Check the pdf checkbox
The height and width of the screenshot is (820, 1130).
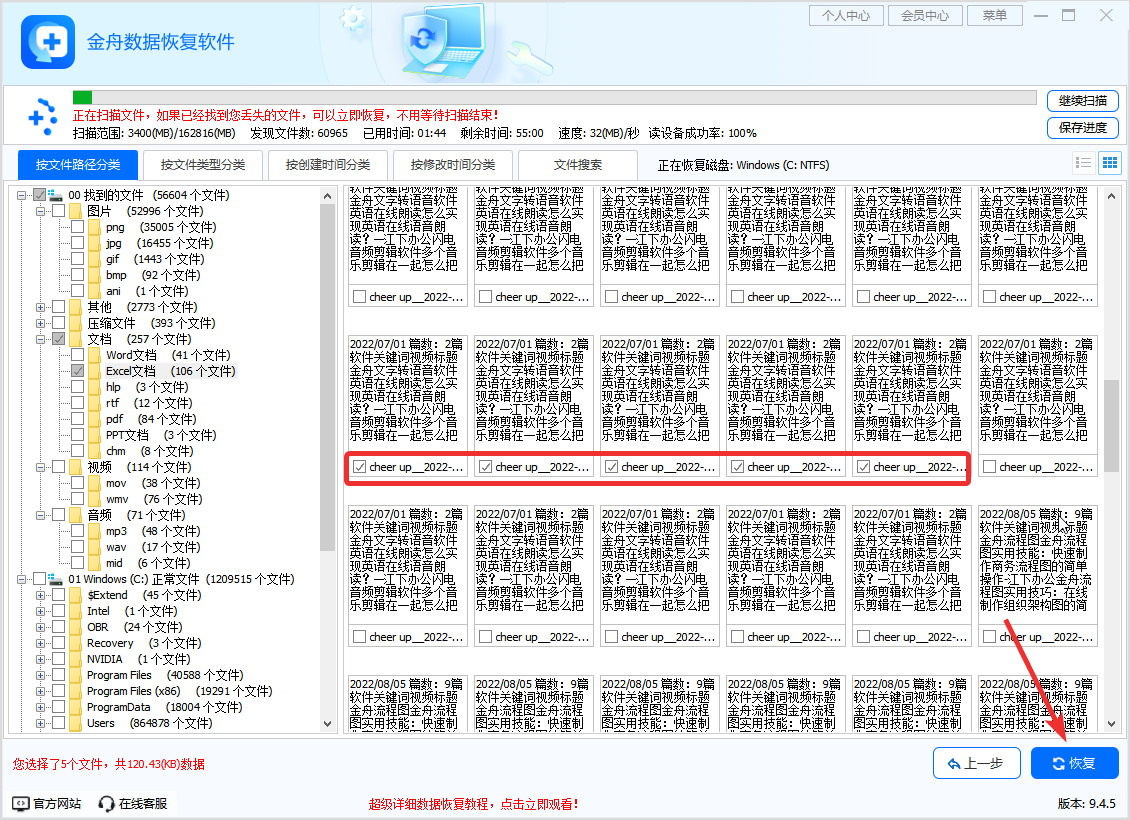tap(77, 419)
